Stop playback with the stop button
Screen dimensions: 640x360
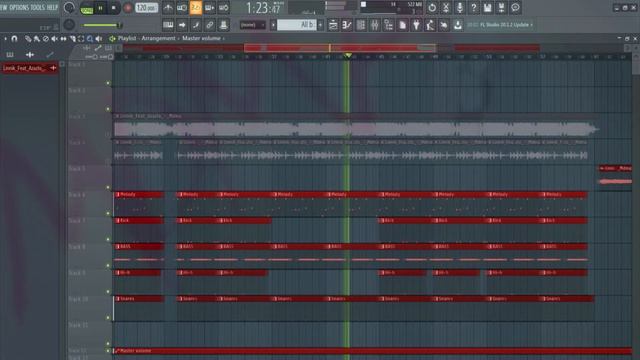(x=113, y=8)
